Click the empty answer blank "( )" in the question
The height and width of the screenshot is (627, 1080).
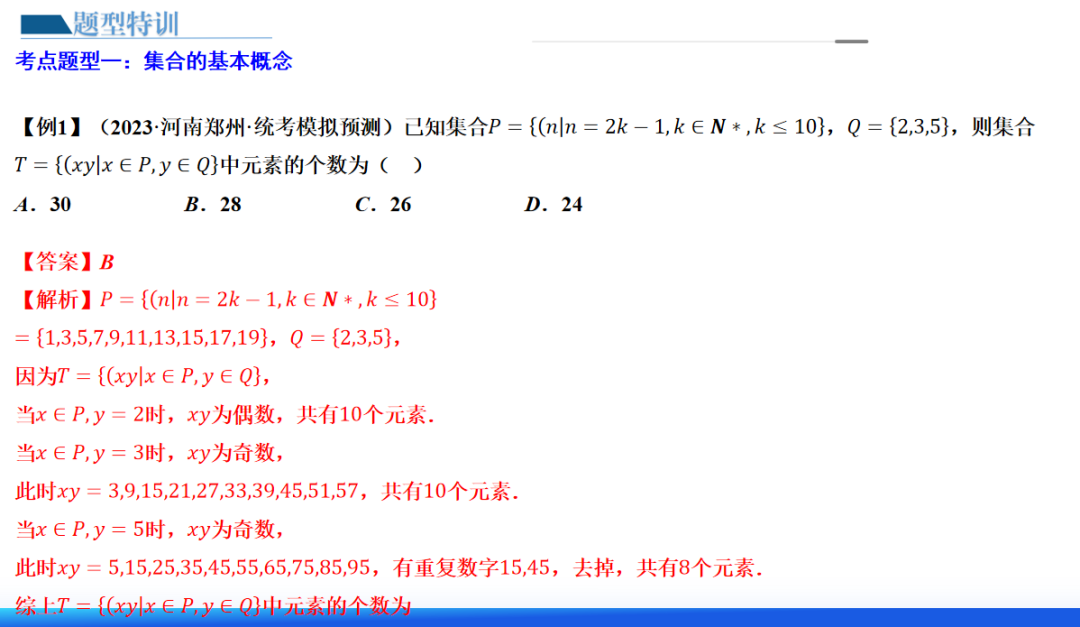tap(401, 165)
